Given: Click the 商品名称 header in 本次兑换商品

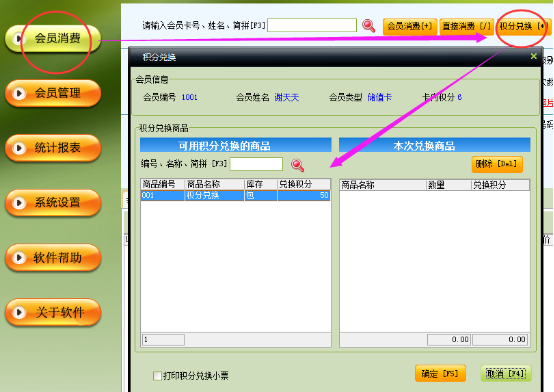Looking at the screenshot, I should click(383, 185).
